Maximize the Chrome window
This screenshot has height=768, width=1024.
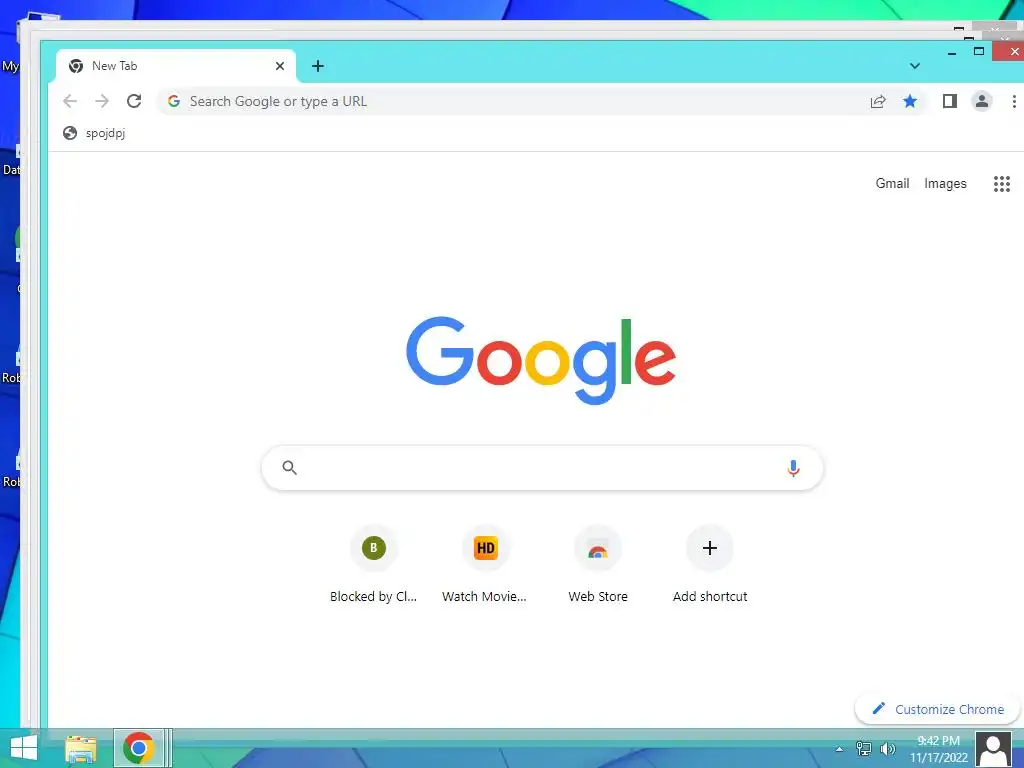point(979,51)
